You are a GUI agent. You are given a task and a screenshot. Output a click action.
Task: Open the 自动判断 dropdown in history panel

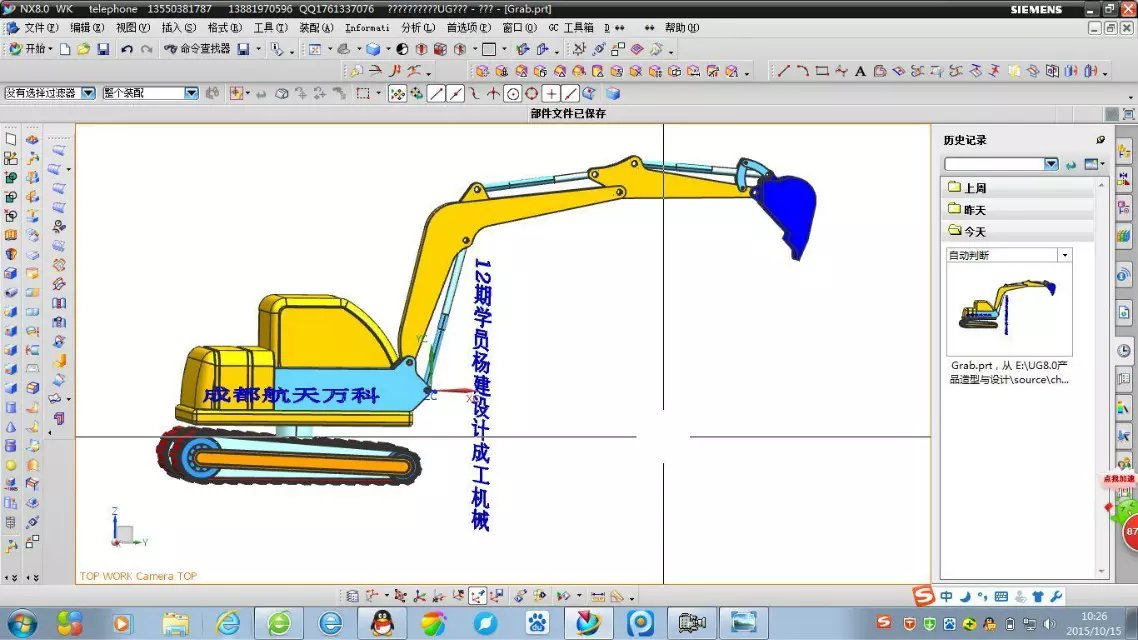pos(1065,255)
